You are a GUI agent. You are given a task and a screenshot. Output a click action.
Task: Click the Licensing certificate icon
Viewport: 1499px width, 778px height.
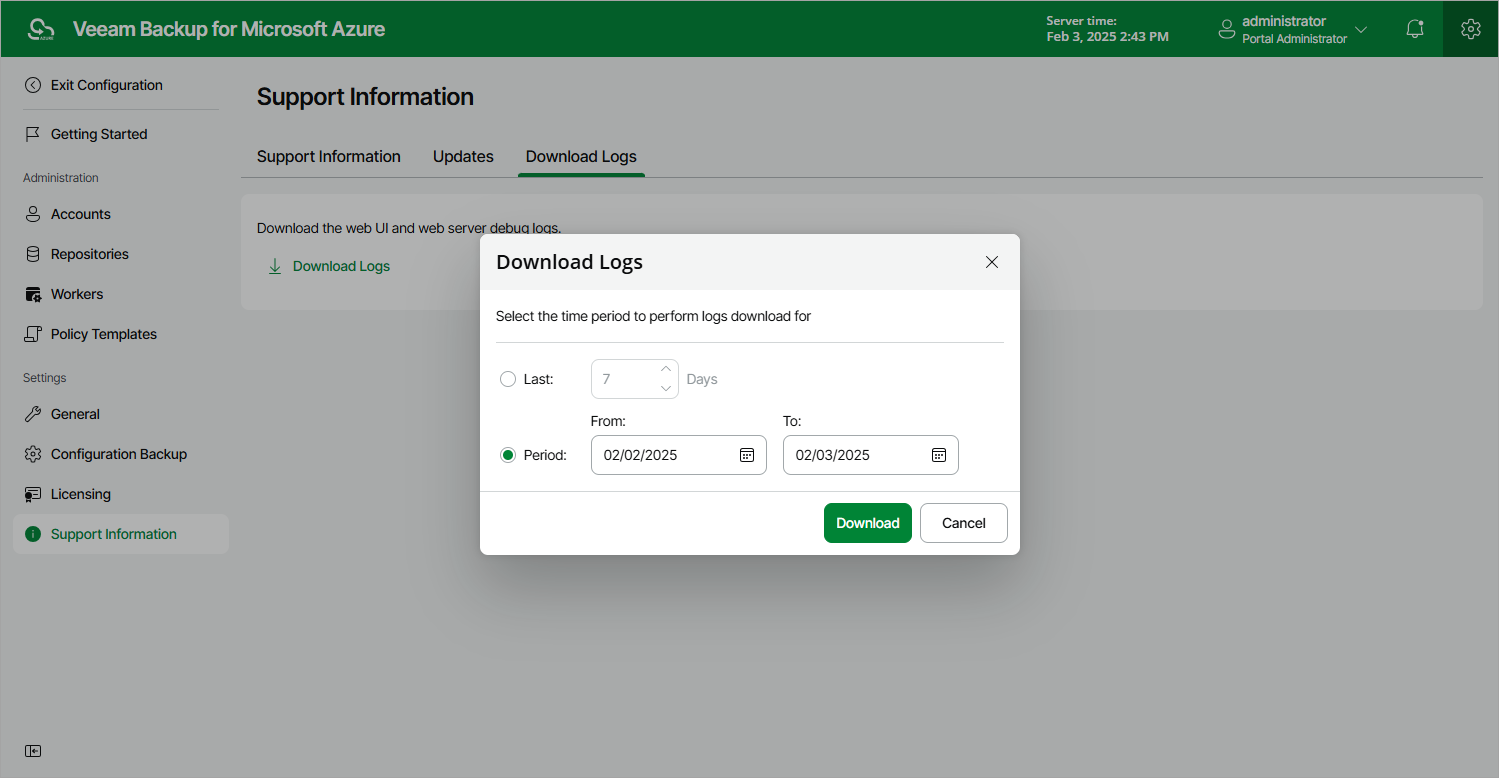point(33,494)
